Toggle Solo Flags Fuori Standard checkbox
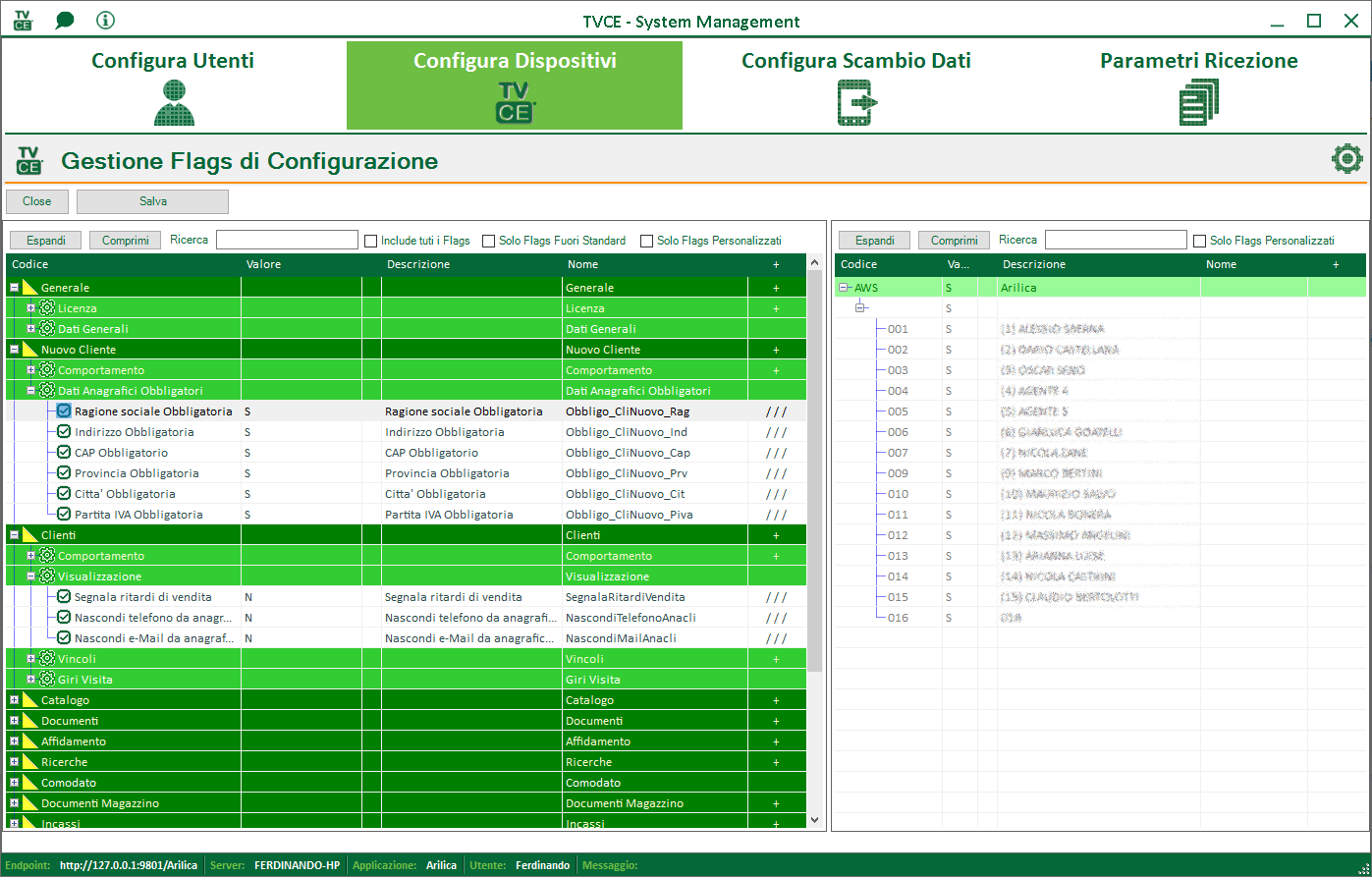 pyautogui.click(x=489, y=241)
